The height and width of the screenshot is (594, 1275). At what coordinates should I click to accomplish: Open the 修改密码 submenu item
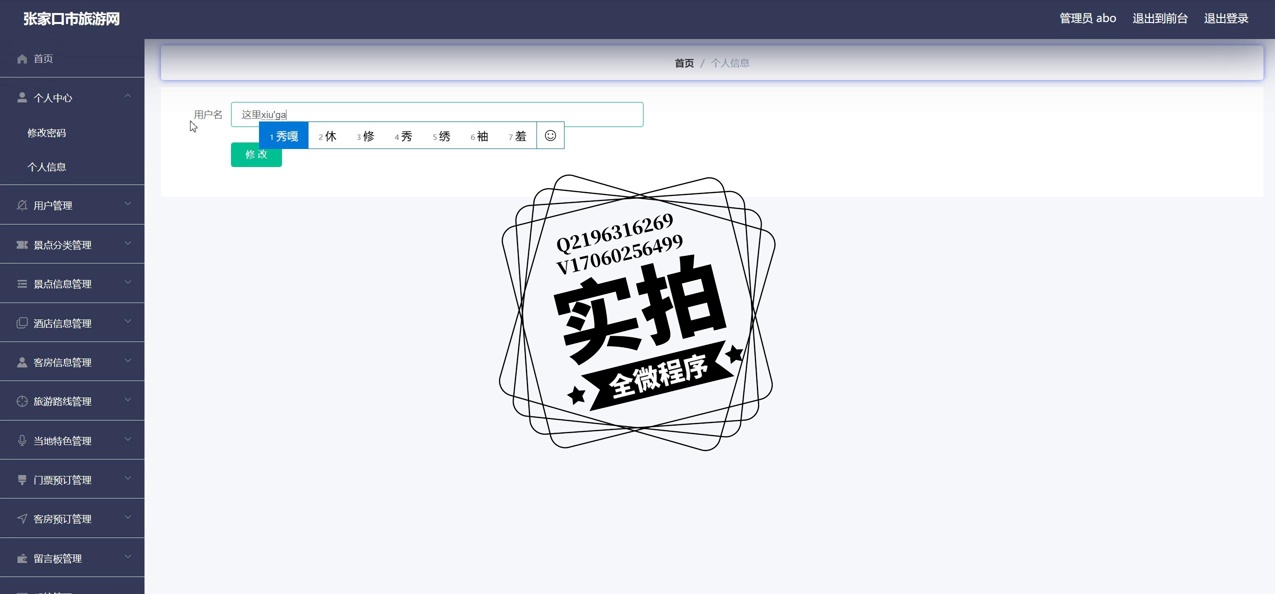pos(47,133)
